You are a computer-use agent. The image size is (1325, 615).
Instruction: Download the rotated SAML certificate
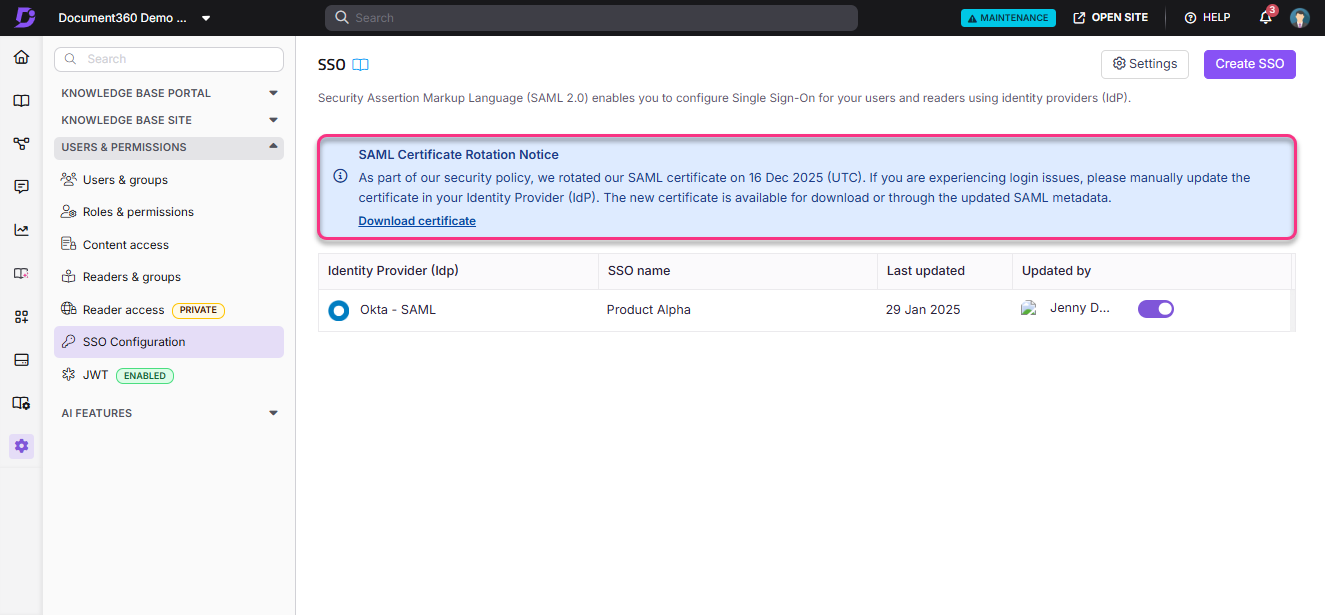point(417,220)
